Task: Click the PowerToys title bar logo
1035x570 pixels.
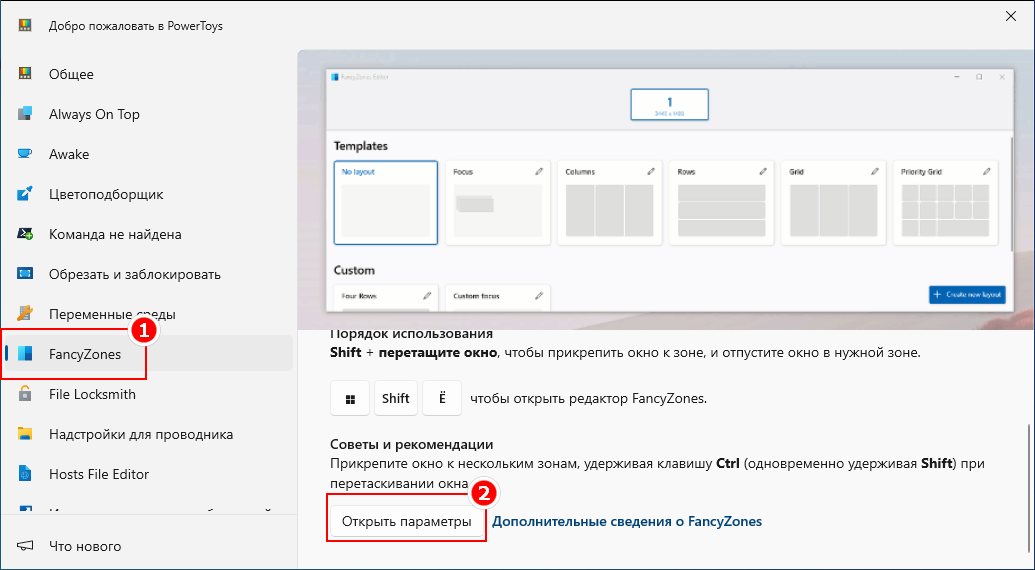Action: tap(25, 26)
